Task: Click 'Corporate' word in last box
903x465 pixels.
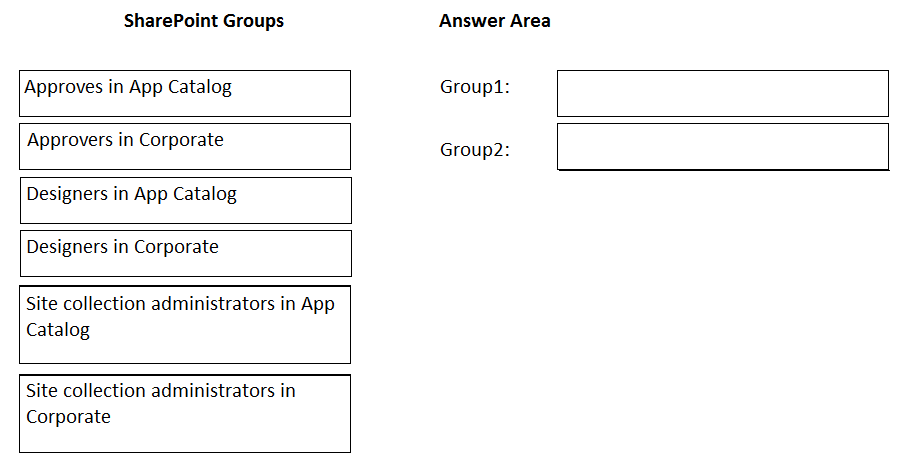Action: 68,417
